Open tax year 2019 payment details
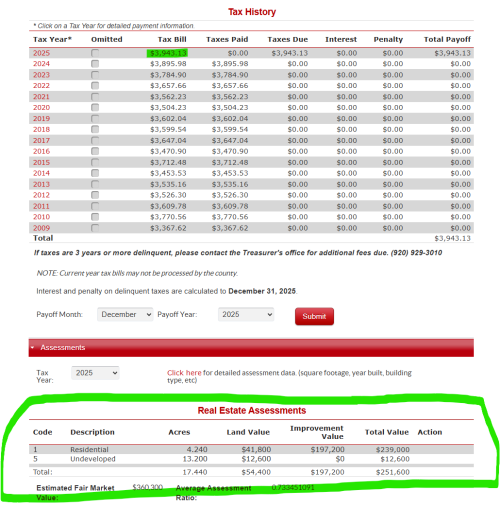Screen dimensions: 500x508 click(x=41, y=118)
